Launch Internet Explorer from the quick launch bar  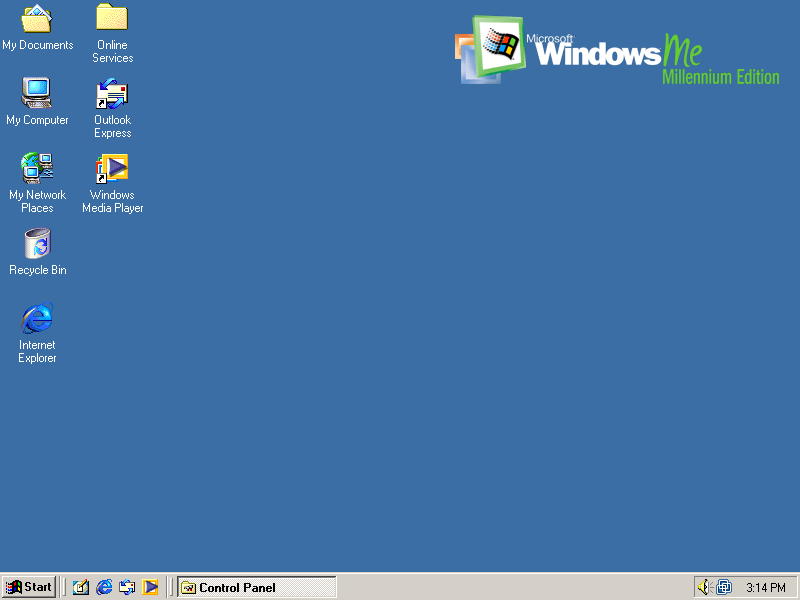coord(104,587)
